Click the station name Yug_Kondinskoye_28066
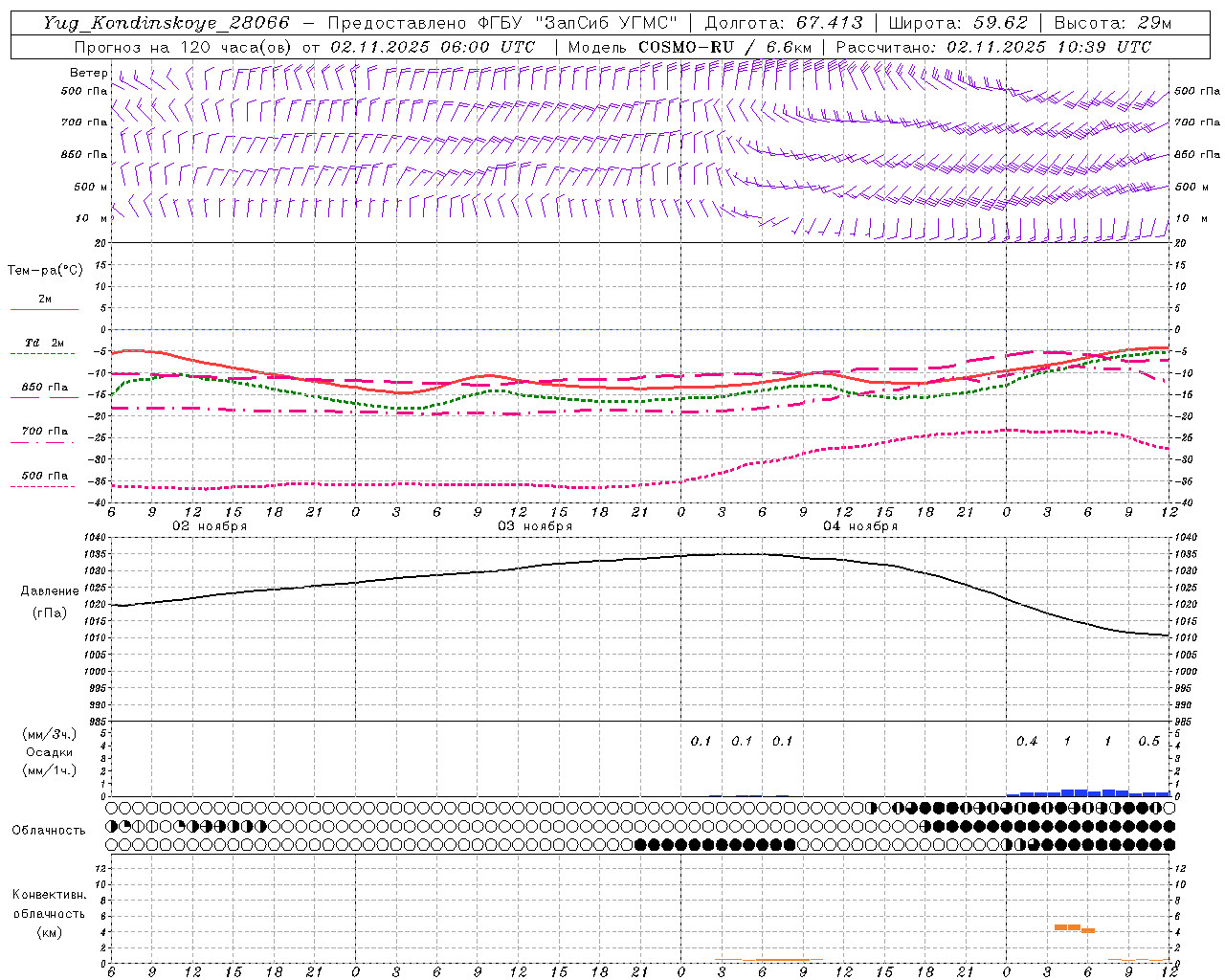Screen dimensions: 1225x980 [x=167, y=23]
